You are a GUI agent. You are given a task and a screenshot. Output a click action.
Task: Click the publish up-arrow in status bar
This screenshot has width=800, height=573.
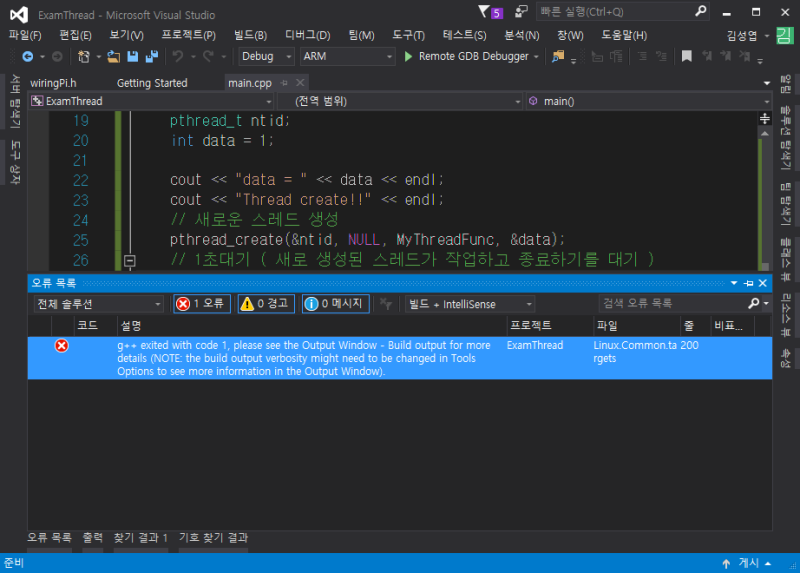(726, 563)
